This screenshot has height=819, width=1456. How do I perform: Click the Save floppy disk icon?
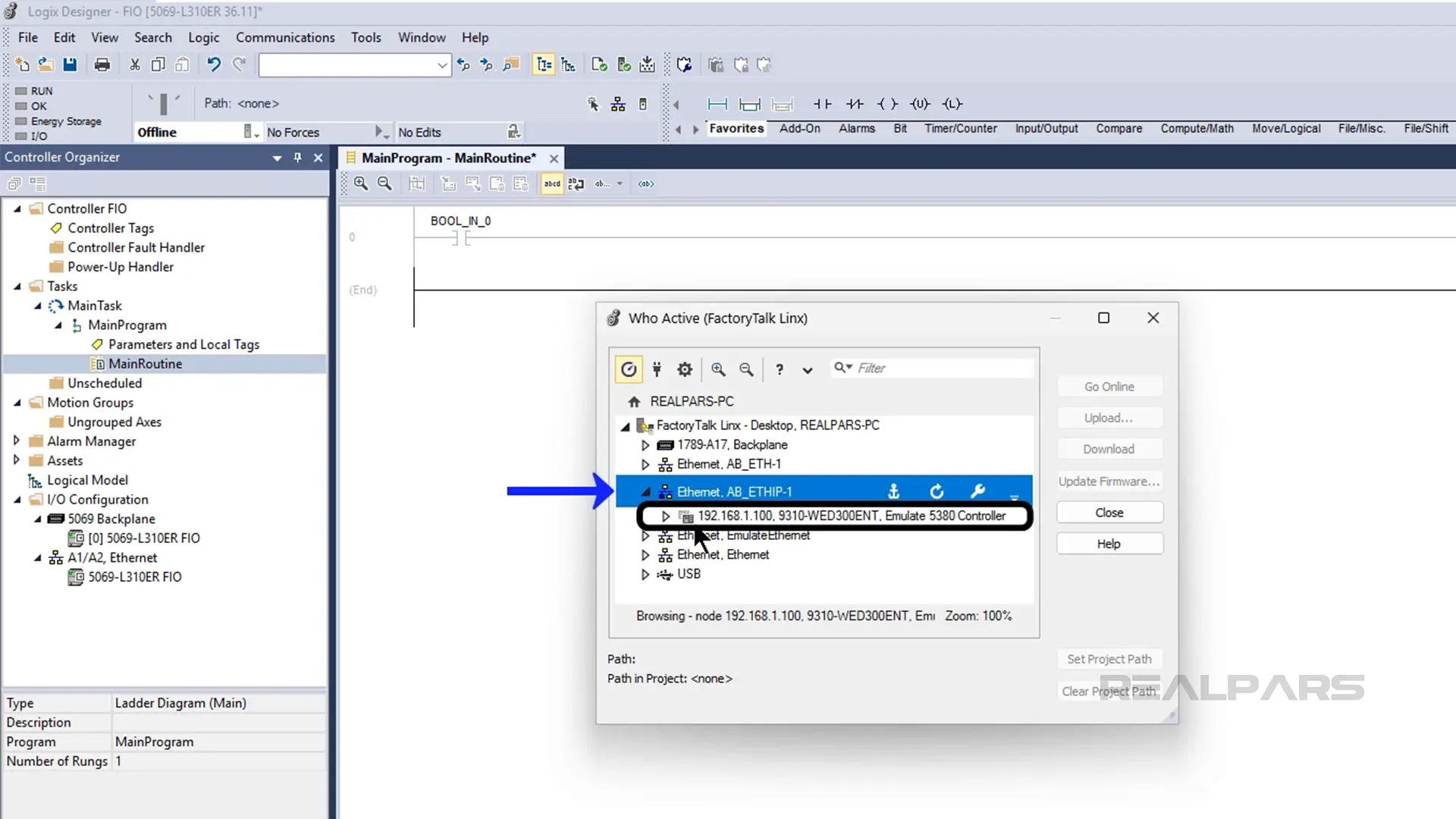point(70,64)
